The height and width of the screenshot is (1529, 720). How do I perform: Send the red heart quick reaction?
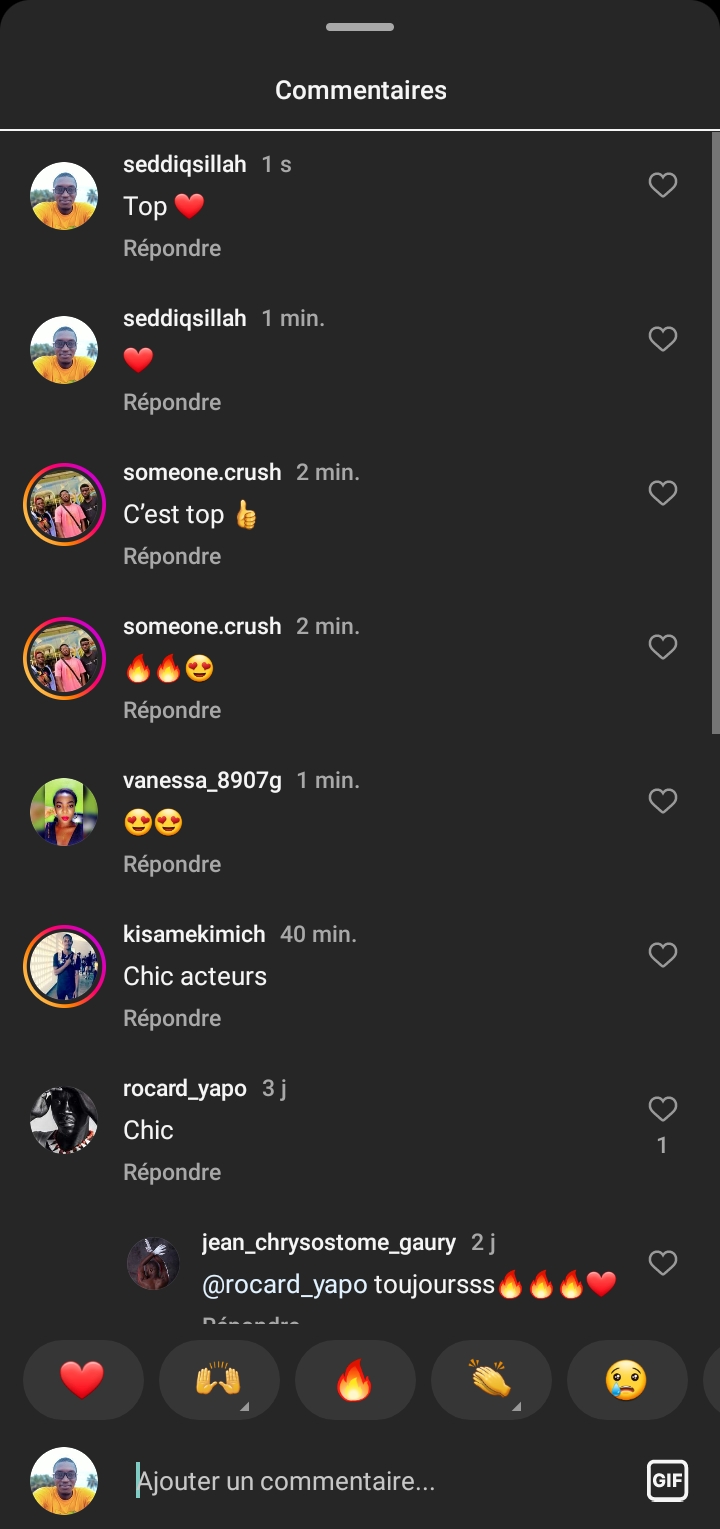82,1380
